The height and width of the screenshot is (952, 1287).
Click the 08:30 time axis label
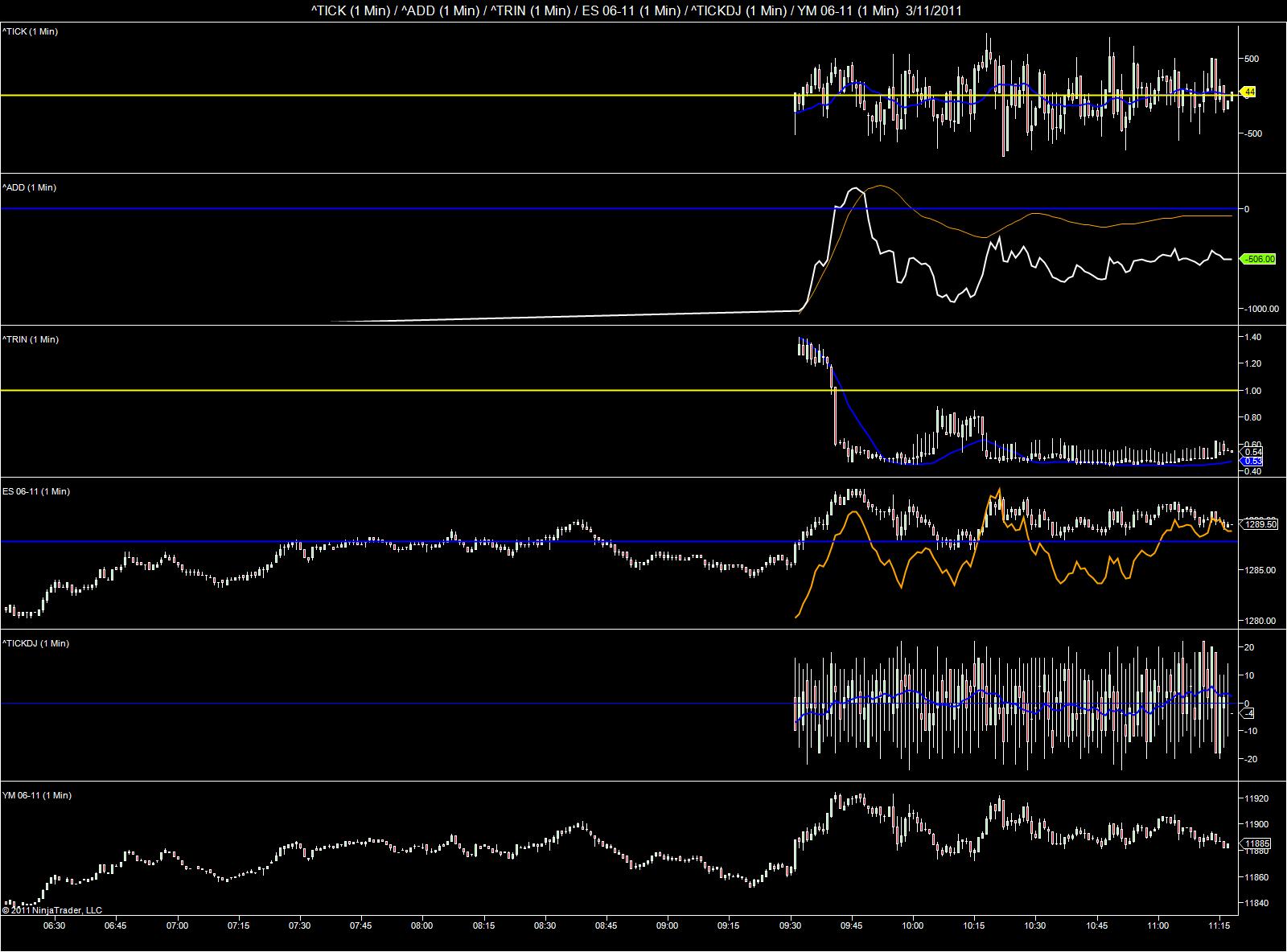pyautogui.click(x=545, y=925)
